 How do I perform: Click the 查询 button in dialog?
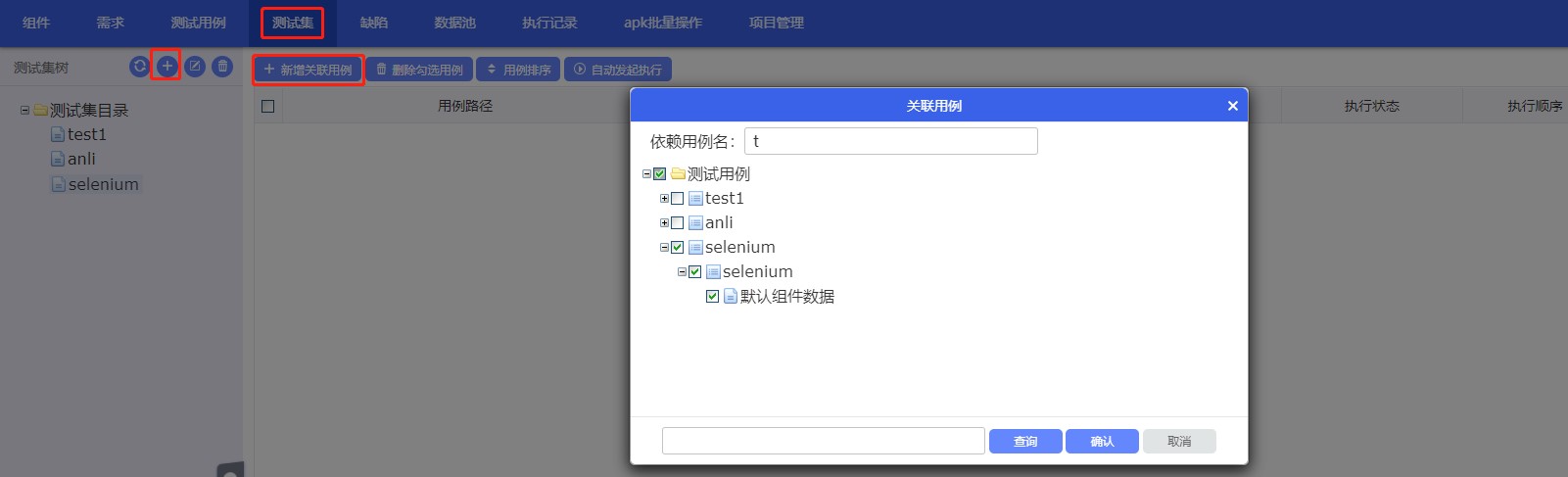(x=1025, y=441)
